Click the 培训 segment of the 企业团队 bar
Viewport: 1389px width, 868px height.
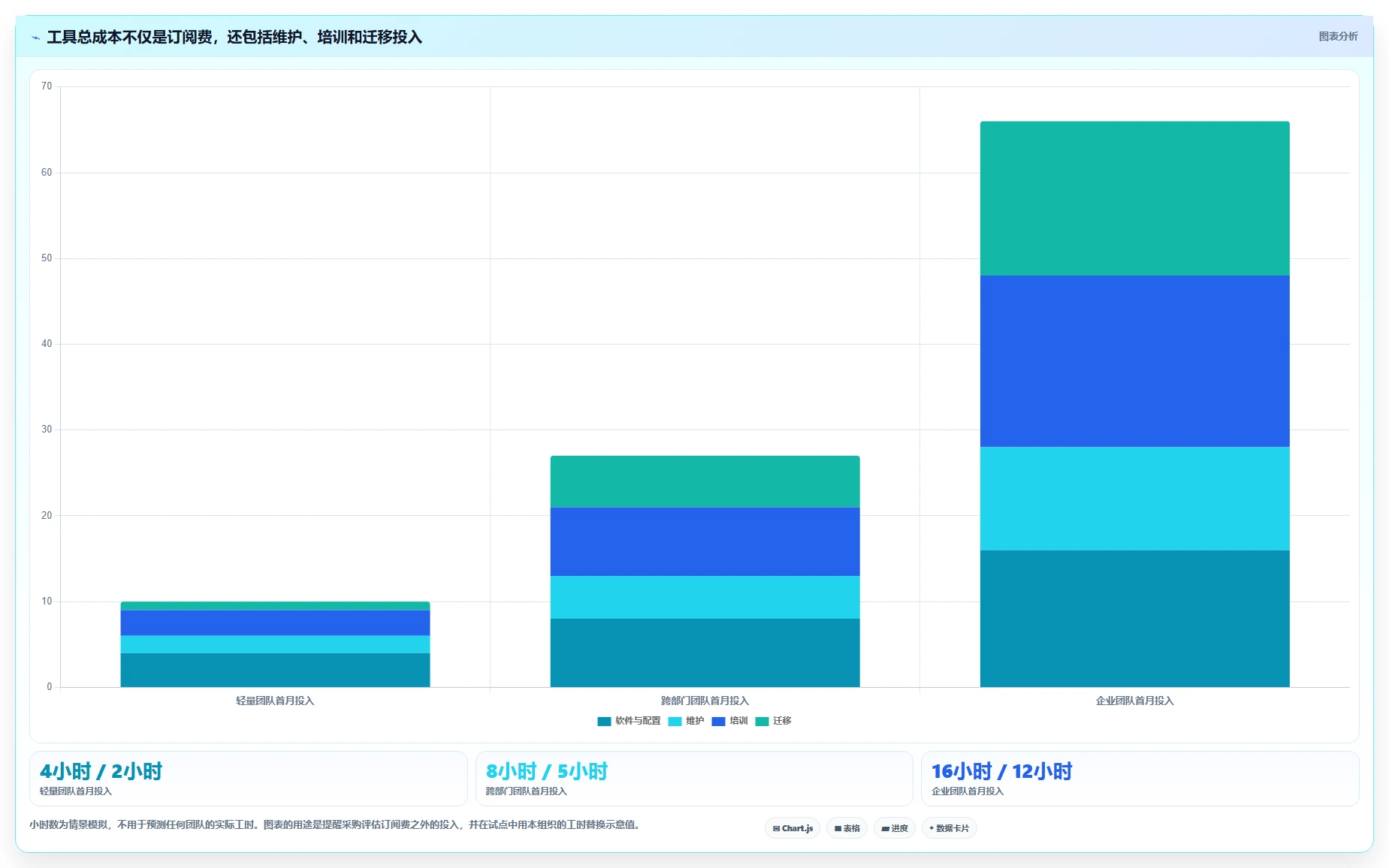pyautogui.click(x=1134, y=361)
